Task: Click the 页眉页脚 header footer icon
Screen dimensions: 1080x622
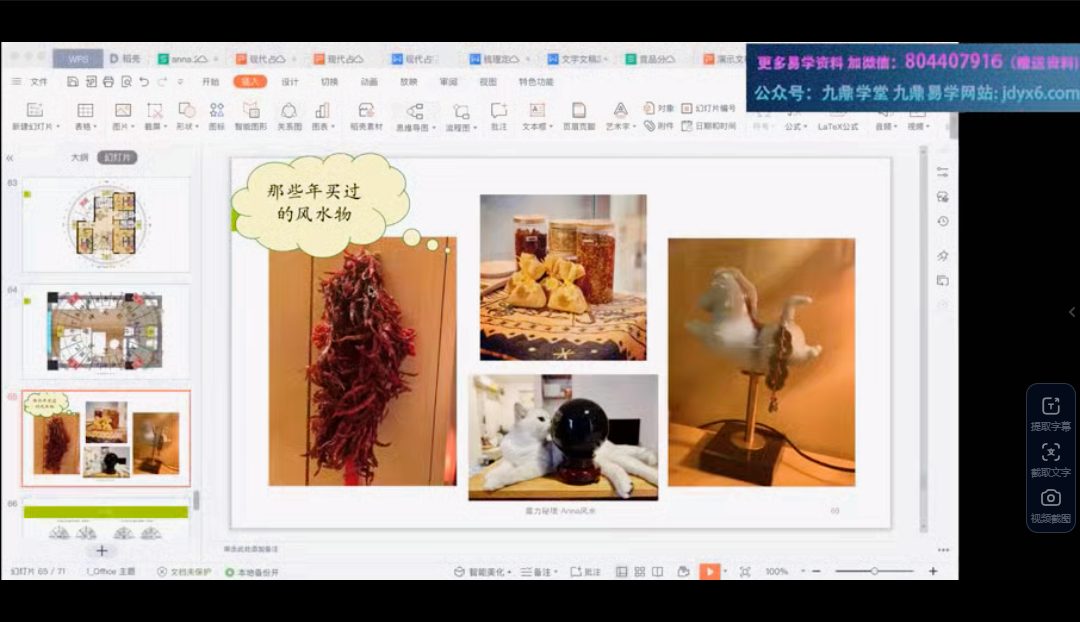Action: coord(578,110)
